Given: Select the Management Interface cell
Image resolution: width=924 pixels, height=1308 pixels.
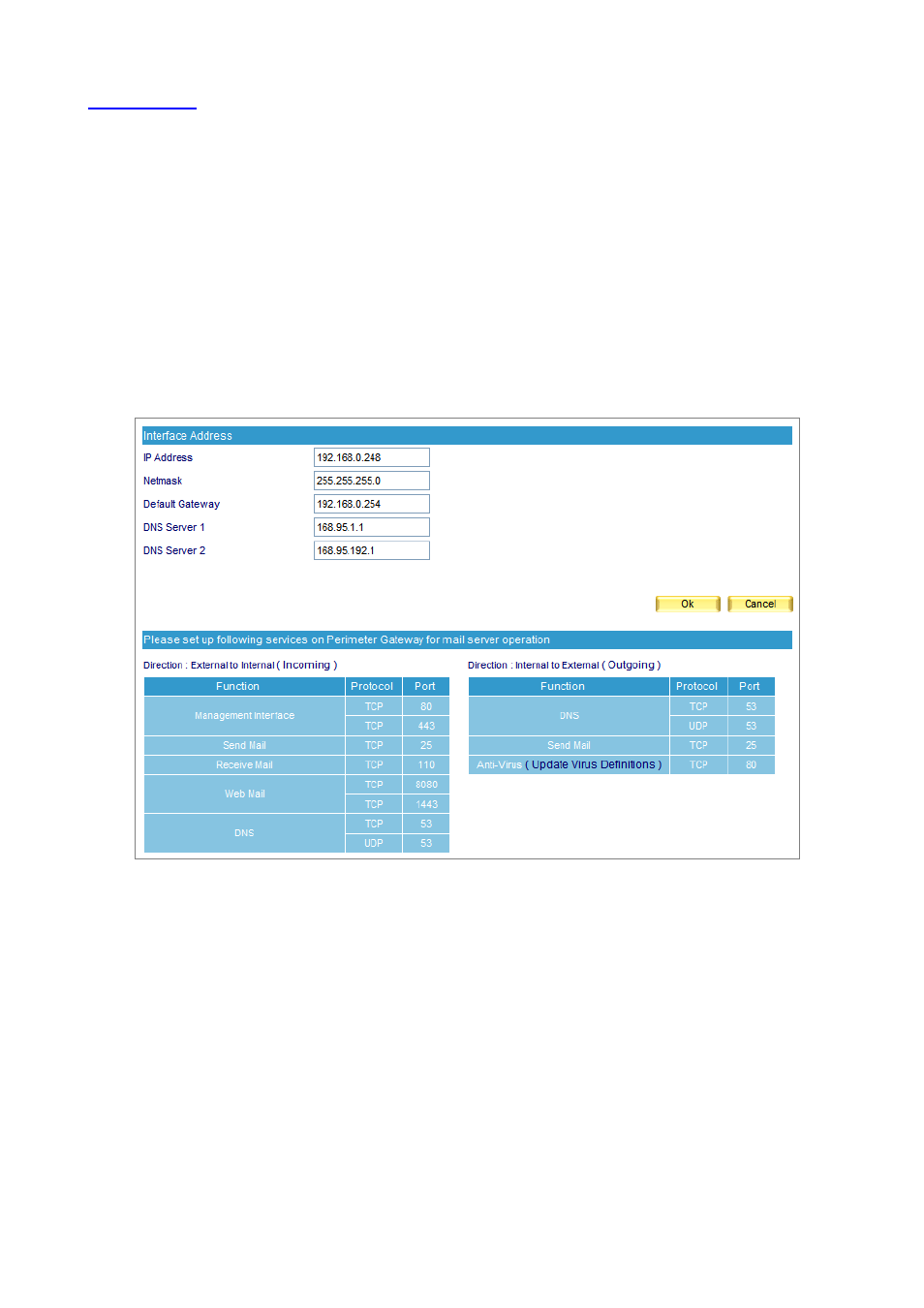Looking at the screenshot, I should (244, 716).
